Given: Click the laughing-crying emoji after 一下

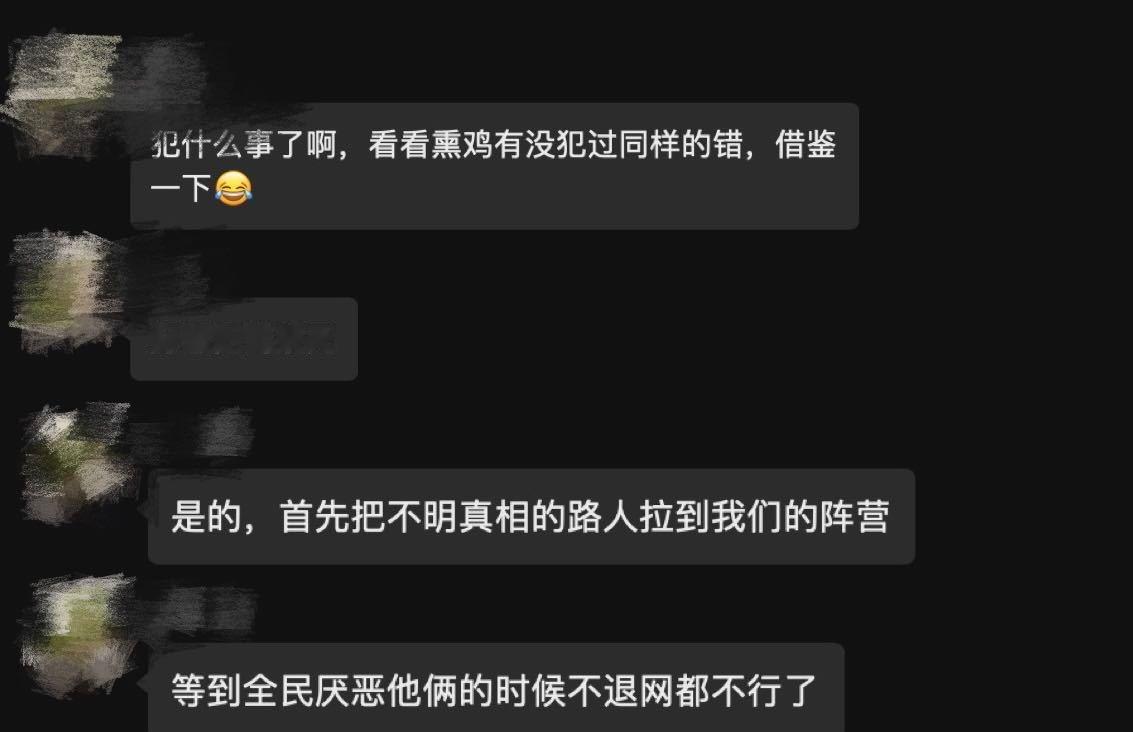Looking at the screenshot, I should pos(233,189).
